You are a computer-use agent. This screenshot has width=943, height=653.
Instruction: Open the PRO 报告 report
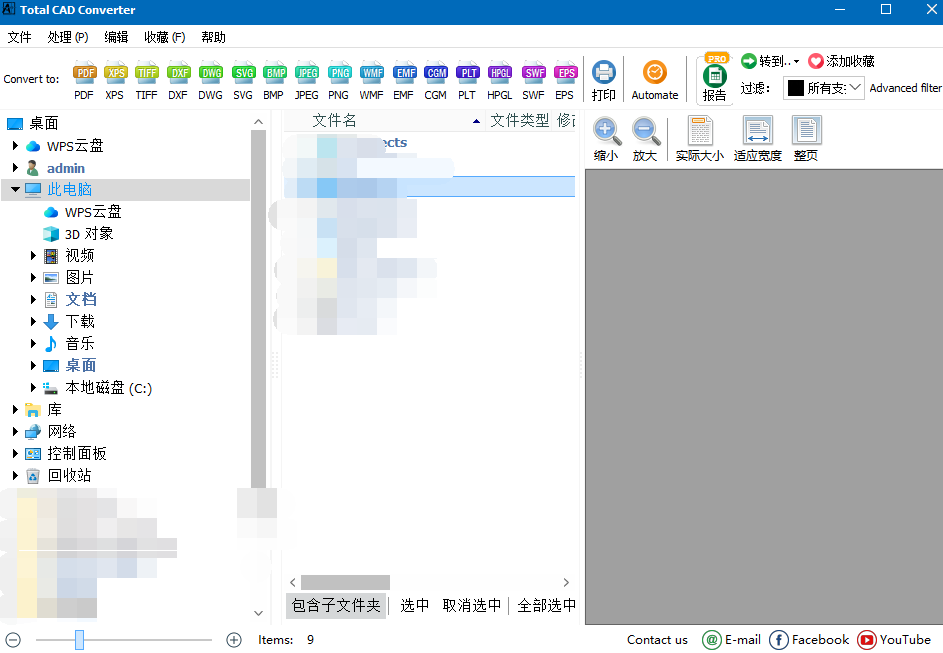tap(714, 79)
